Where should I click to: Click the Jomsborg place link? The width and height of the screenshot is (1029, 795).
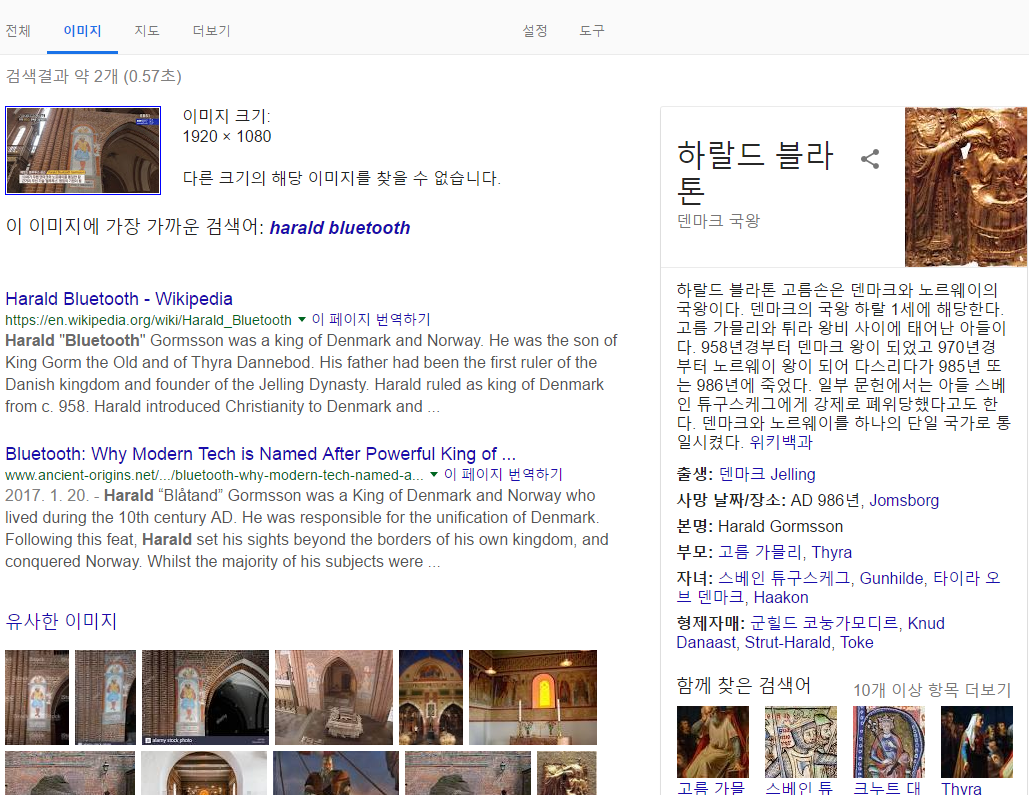(904, 501)
